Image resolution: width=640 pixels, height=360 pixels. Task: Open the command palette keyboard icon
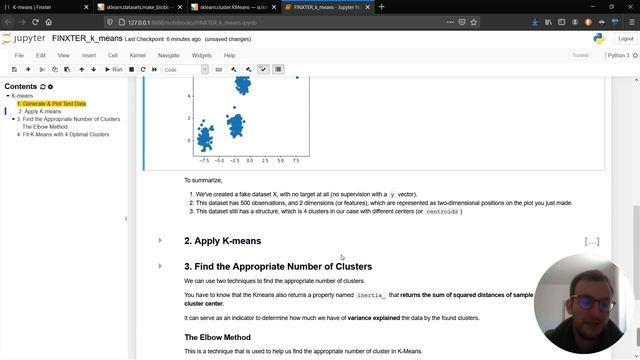tap(219, 69)
